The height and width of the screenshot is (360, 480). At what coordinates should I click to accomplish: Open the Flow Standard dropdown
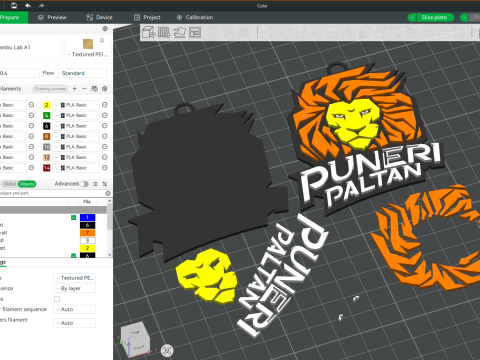coord(81,73)
